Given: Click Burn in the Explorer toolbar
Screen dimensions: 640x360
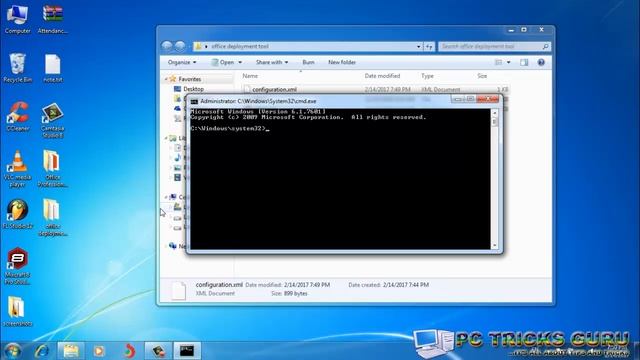Looking at the screenshot, I should point(309,62).
